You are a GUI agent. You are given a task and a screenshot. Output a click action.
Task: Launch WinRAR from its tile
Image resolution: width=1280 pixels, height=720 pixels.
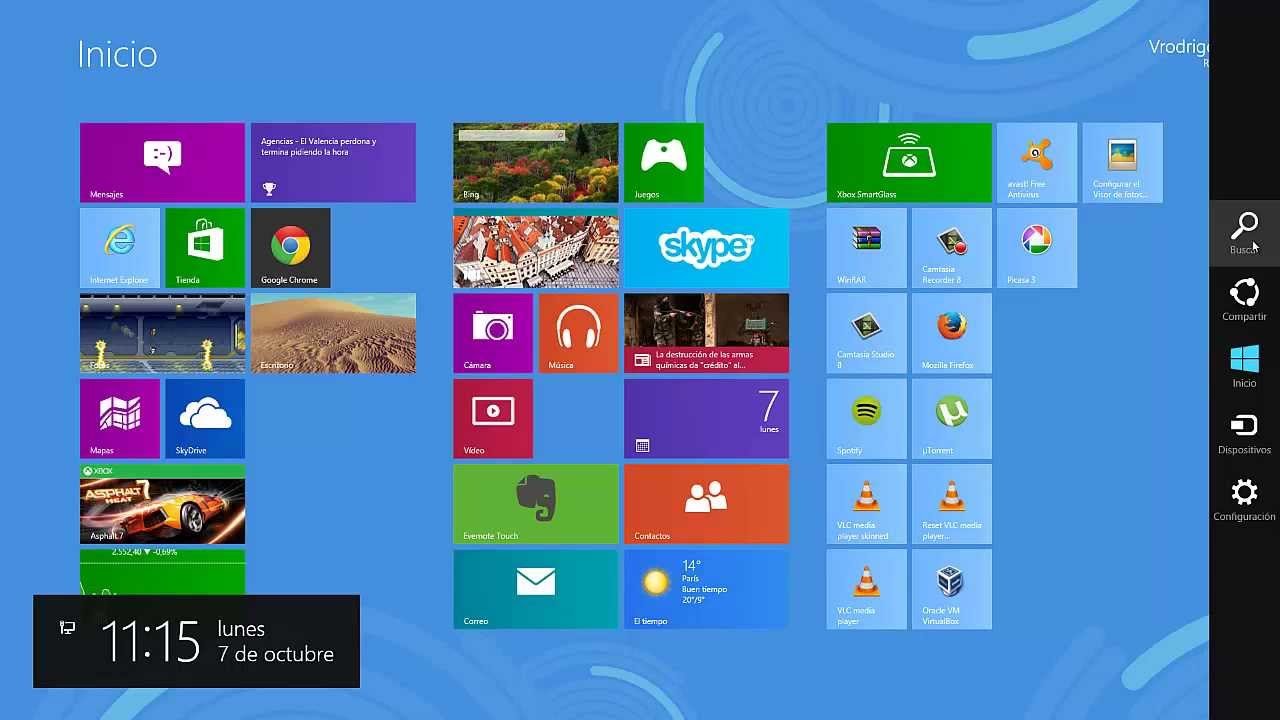[x=867, y=248]
